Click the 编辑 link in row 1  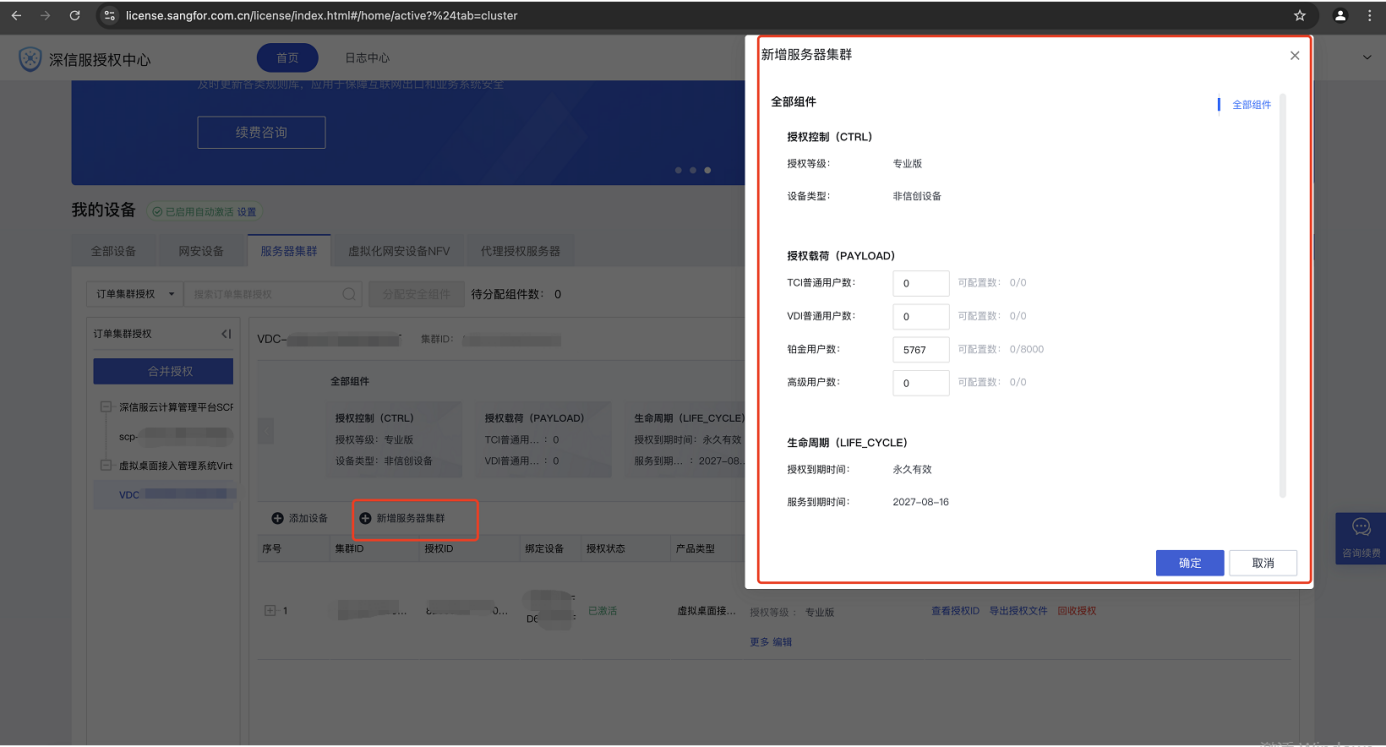coord(782,642)
